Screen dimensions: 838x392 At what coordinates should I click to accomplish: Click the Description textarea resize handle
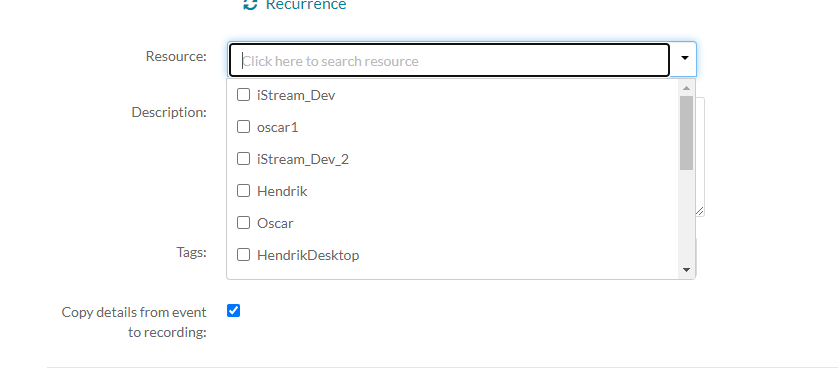(x=700, y=211)
